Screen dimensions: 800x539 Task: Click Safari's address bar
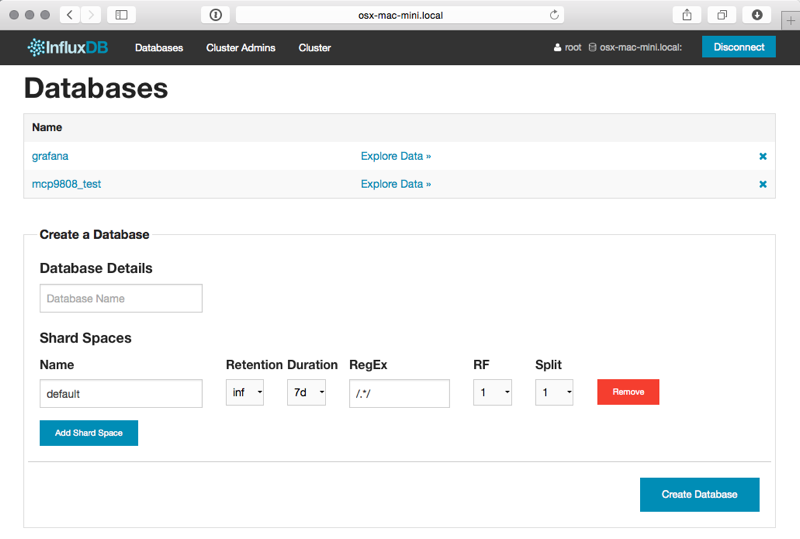pyautogui.click(x=400, y=15)
